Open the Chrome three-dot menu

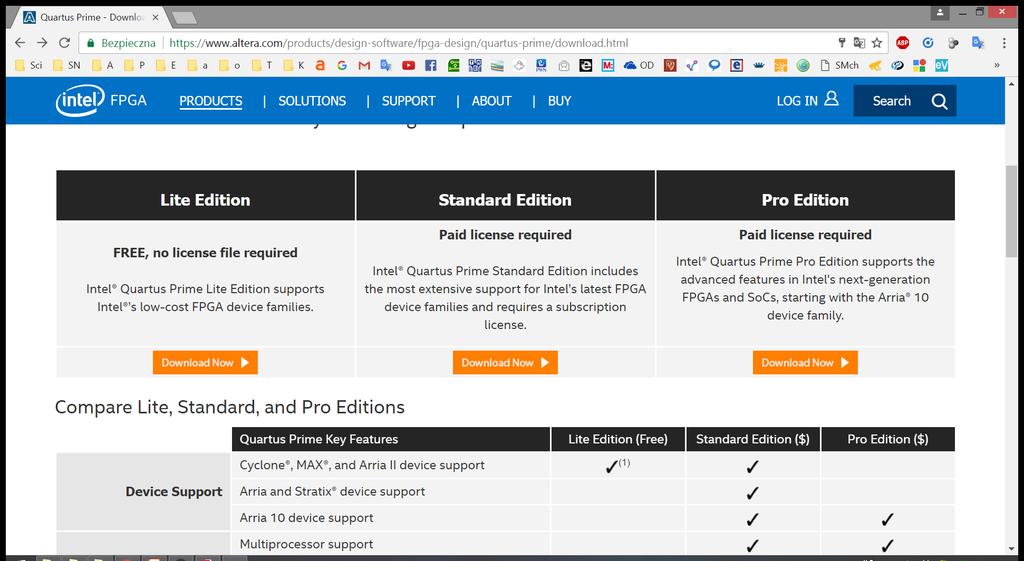click(1004, 43)
